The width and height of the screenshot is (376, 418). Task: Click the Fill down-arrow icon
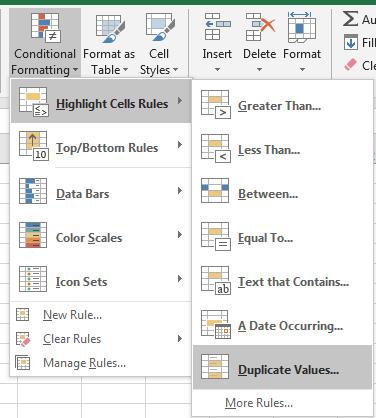[351, 42]
